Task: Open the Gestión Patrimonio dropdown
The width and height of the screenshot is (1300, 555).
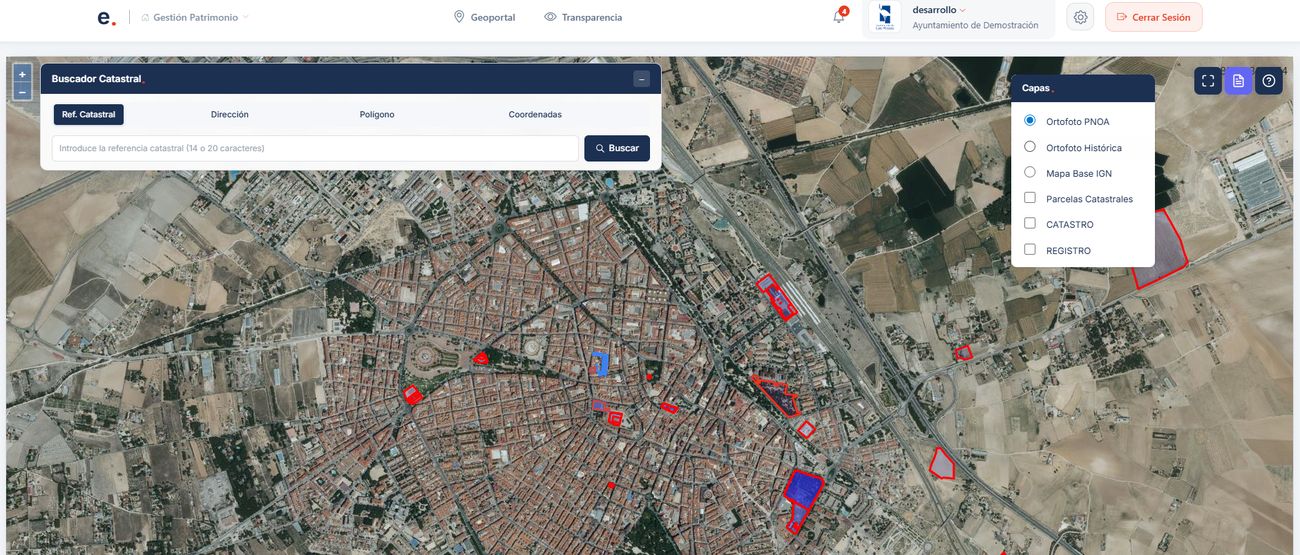Action: click(x=195, y=17)
